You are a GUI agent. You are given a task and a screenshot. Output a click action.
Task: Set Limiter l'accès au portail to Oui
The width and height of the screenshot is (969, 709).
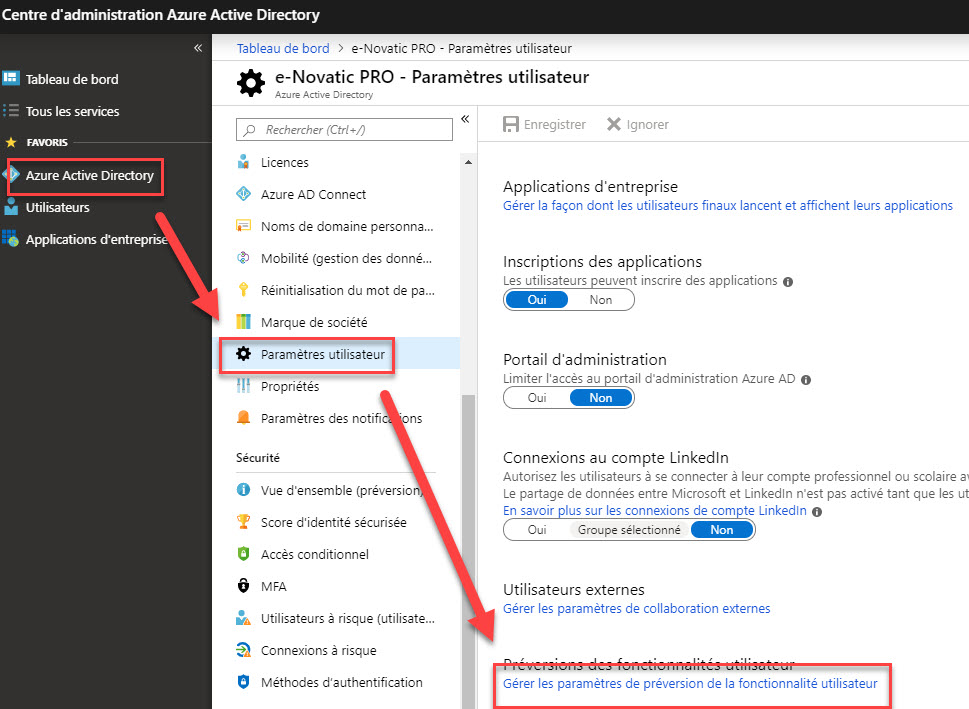tap(537, 397)
